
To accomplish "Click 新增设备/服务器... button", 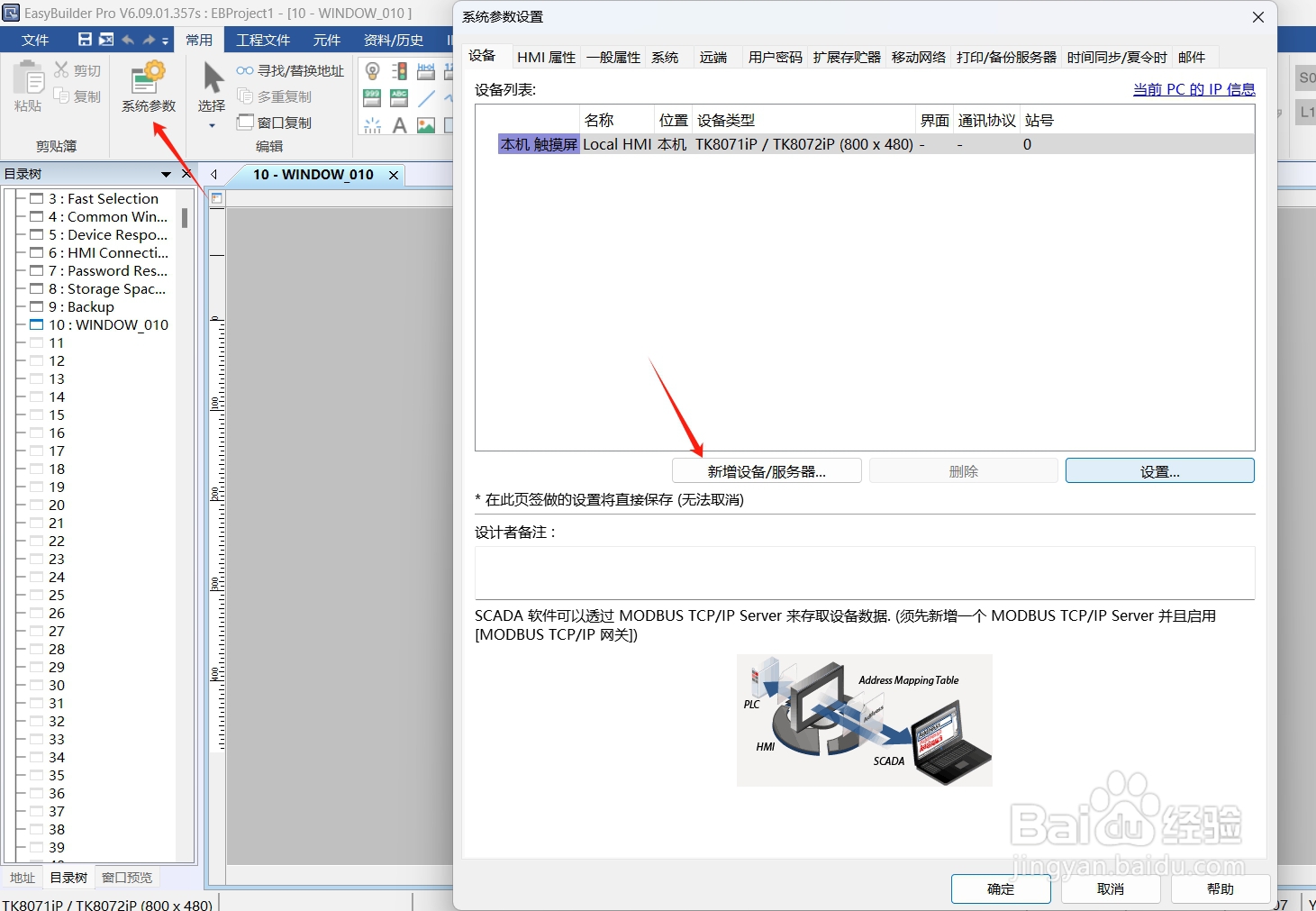I will coord(767,471).
